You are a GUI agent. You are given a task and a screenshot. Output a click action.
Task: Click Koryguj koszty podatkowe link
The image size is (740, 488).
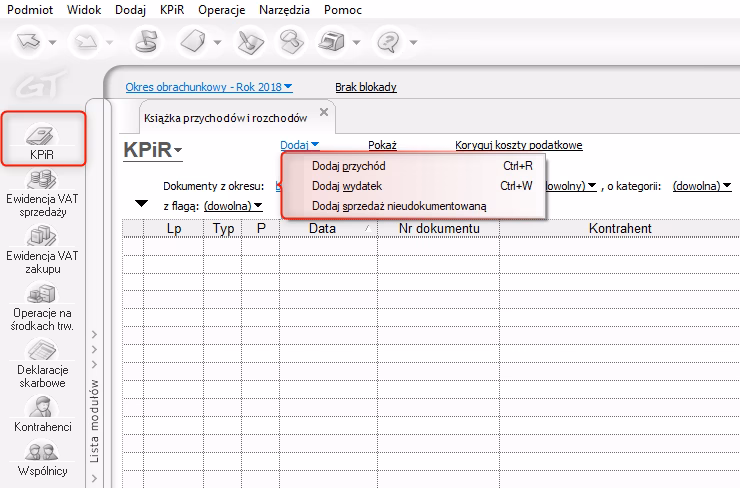click(x=519, y=145)
